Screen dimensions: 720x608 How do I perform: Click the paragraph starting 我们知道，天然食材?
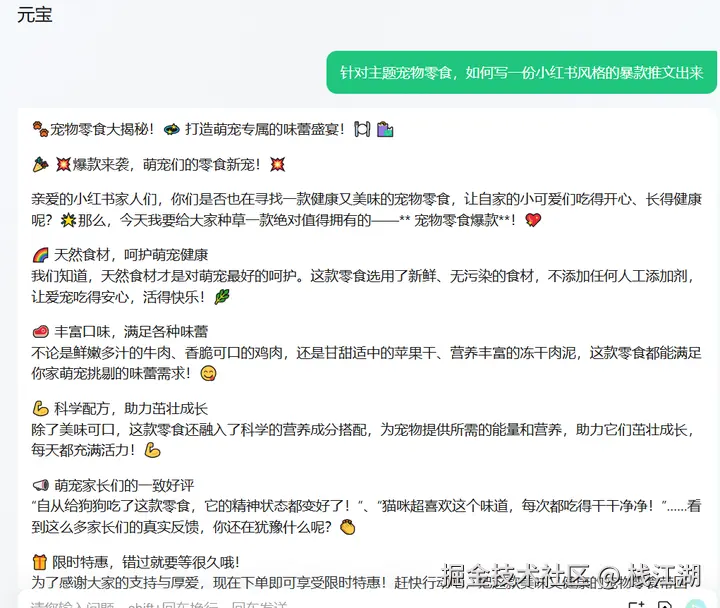point(364,286)
